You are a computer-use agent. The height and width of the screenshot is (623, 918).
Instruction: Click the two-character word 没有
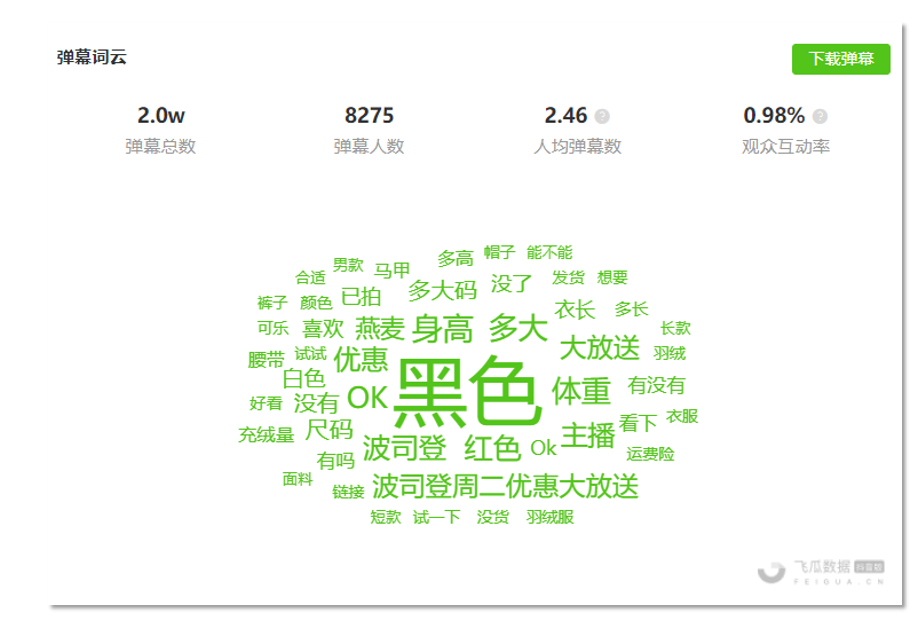pyautogui.click(x=316, y=403)
